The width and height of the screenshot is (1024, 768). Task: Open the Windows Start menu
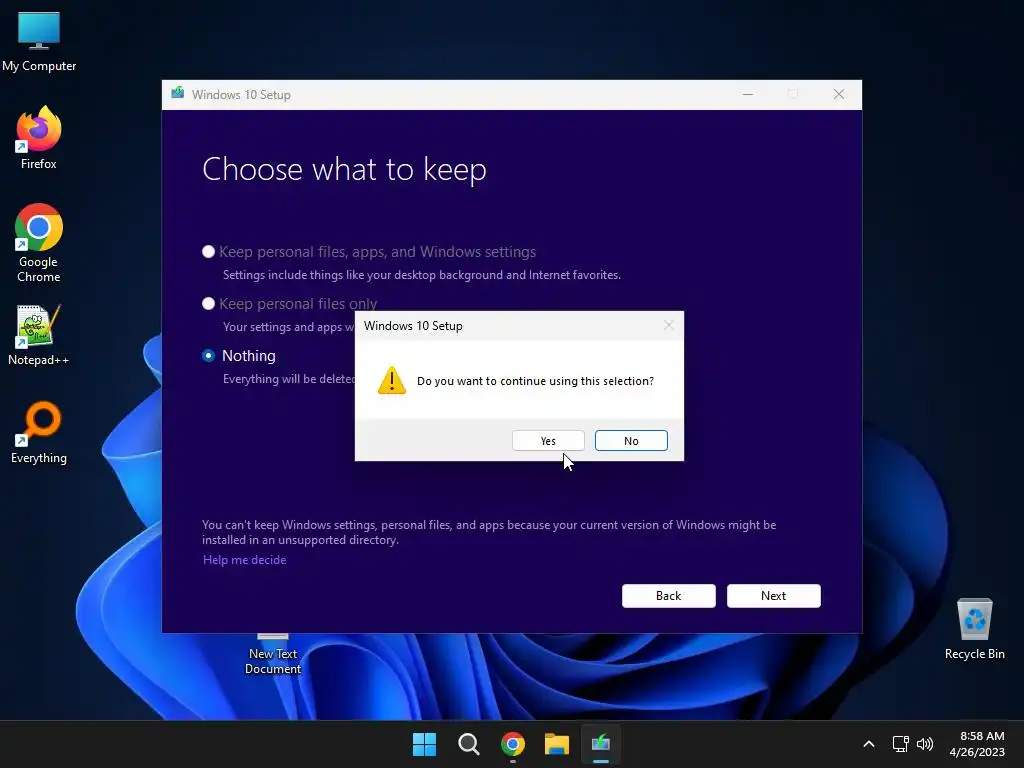424,744
